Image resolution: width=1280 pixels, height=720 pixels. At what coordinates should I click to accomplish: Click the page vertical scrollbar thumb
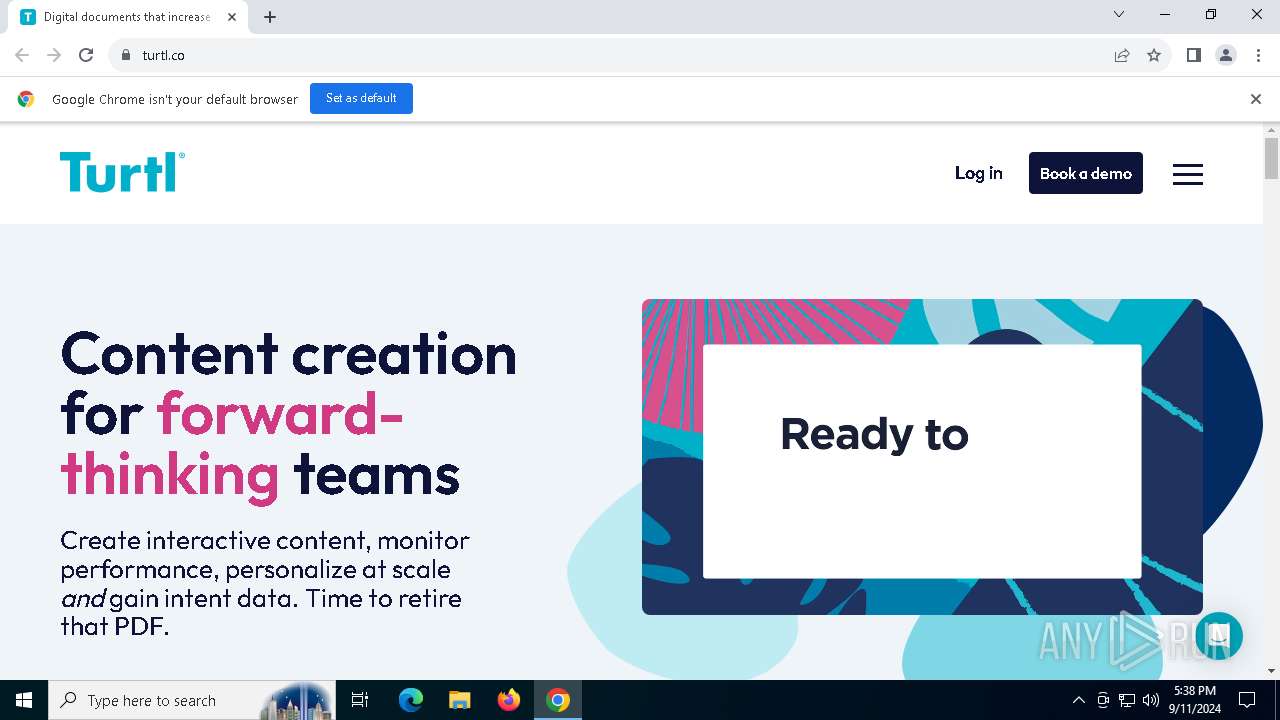point(1271,159)
